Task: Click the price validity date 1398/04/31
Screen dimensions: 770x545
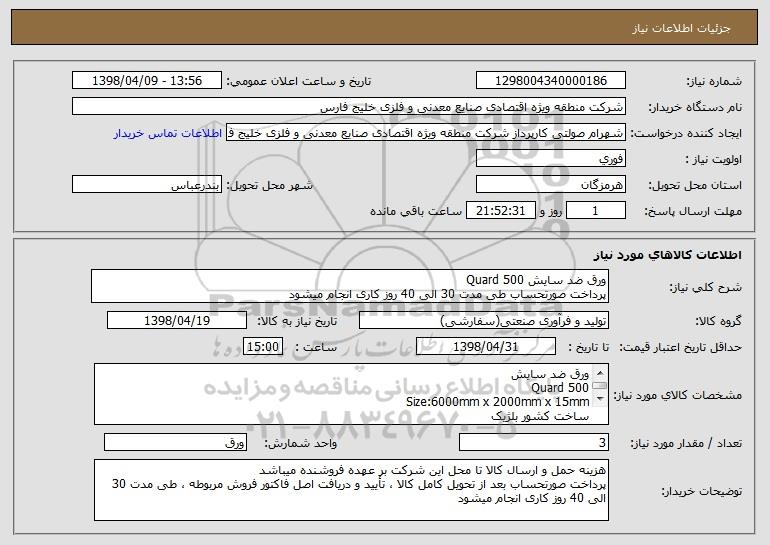Action: [486, 346]
